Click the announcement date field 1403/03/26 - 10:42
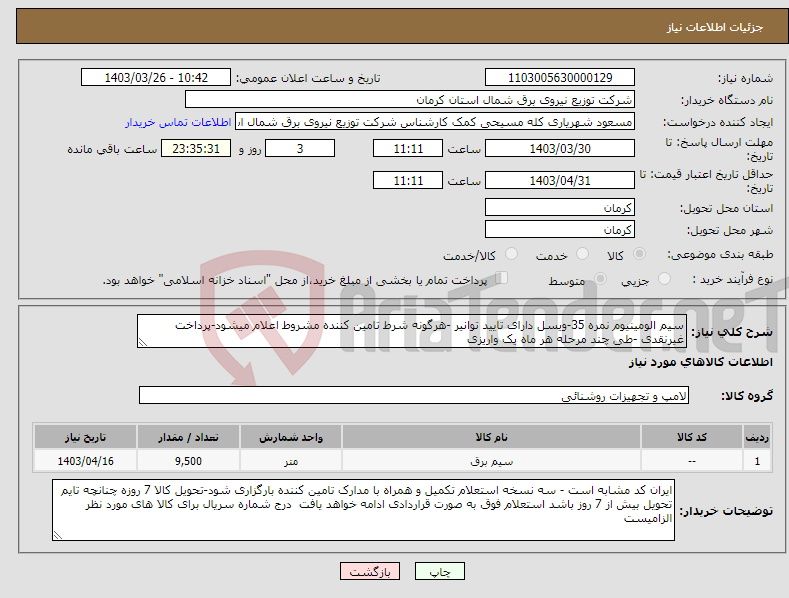This screenshot has width=789, height=598. (x=156, y=78)
